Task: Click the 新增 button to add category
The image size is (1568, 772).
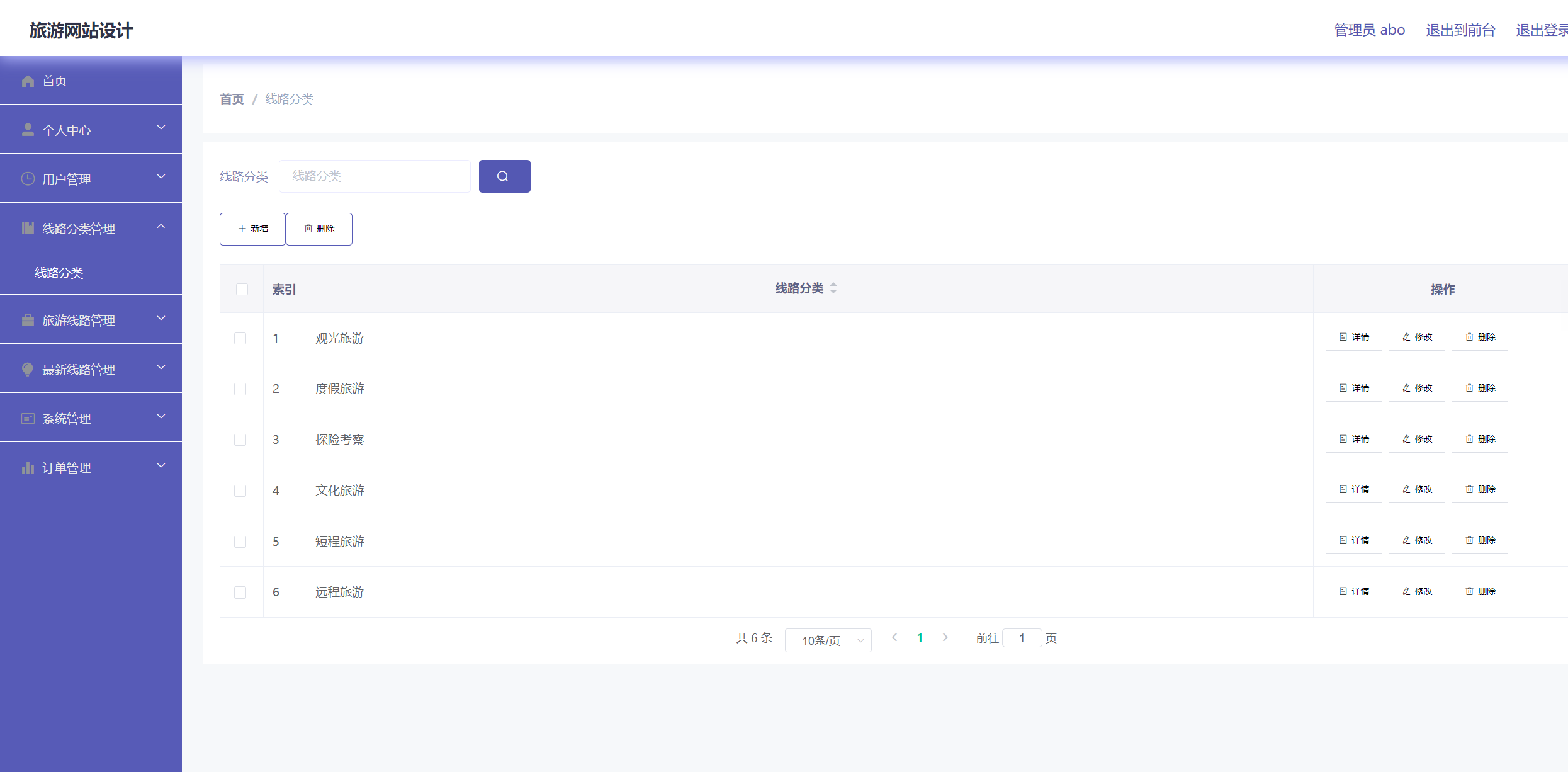Action: [x=252, y=229]
